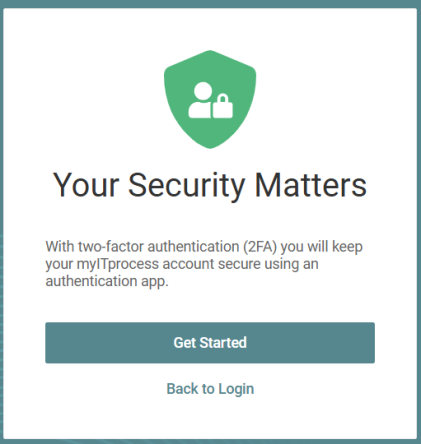The image size is (421, 444).
Task: Click the "myITprocess" name in the description
Action: (118, 264)
